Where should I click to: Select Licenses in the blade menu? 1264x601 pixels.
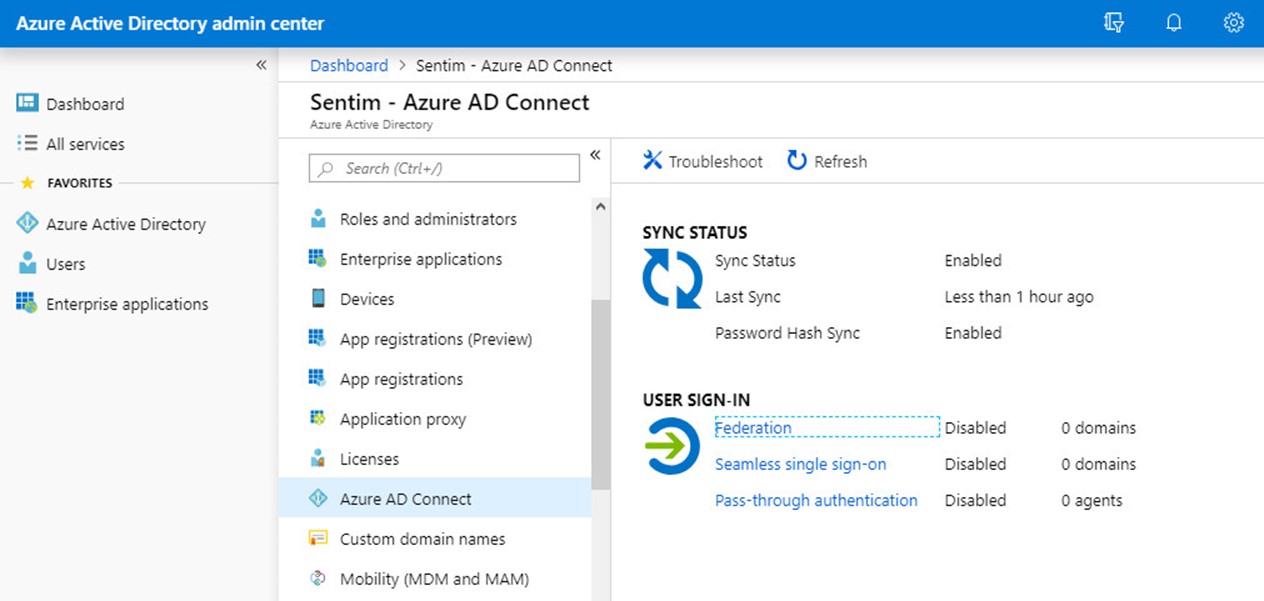tap(369, 459)
